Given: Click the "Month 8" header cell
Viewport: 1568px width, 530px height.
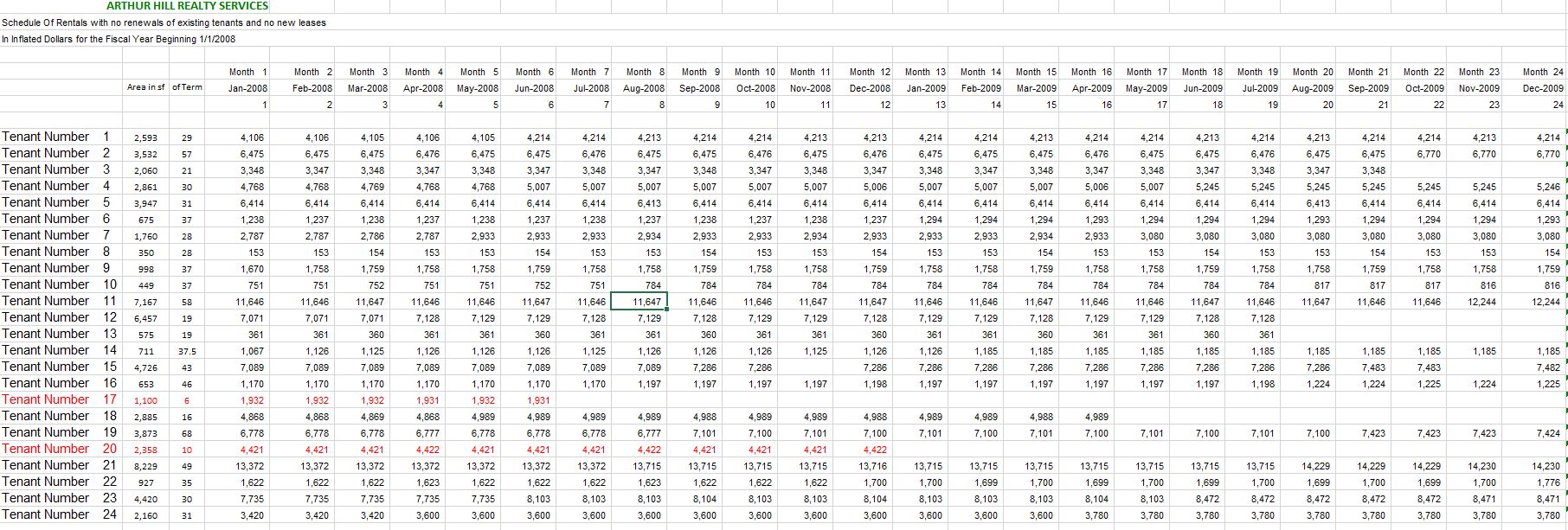Looking at the screenshot, I should coord(645,72).
